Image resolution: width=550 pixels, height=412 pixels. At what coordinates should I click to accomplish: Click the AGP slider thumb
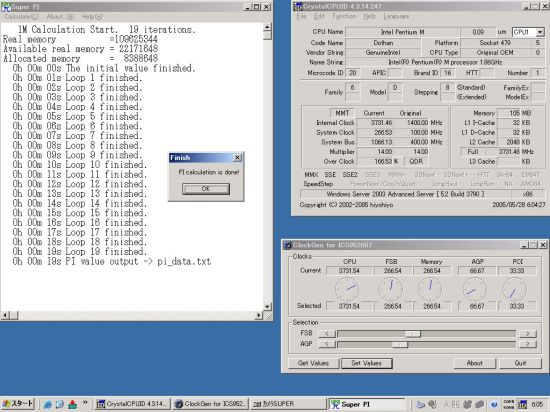pyautogui.click(x=400, y=344)
